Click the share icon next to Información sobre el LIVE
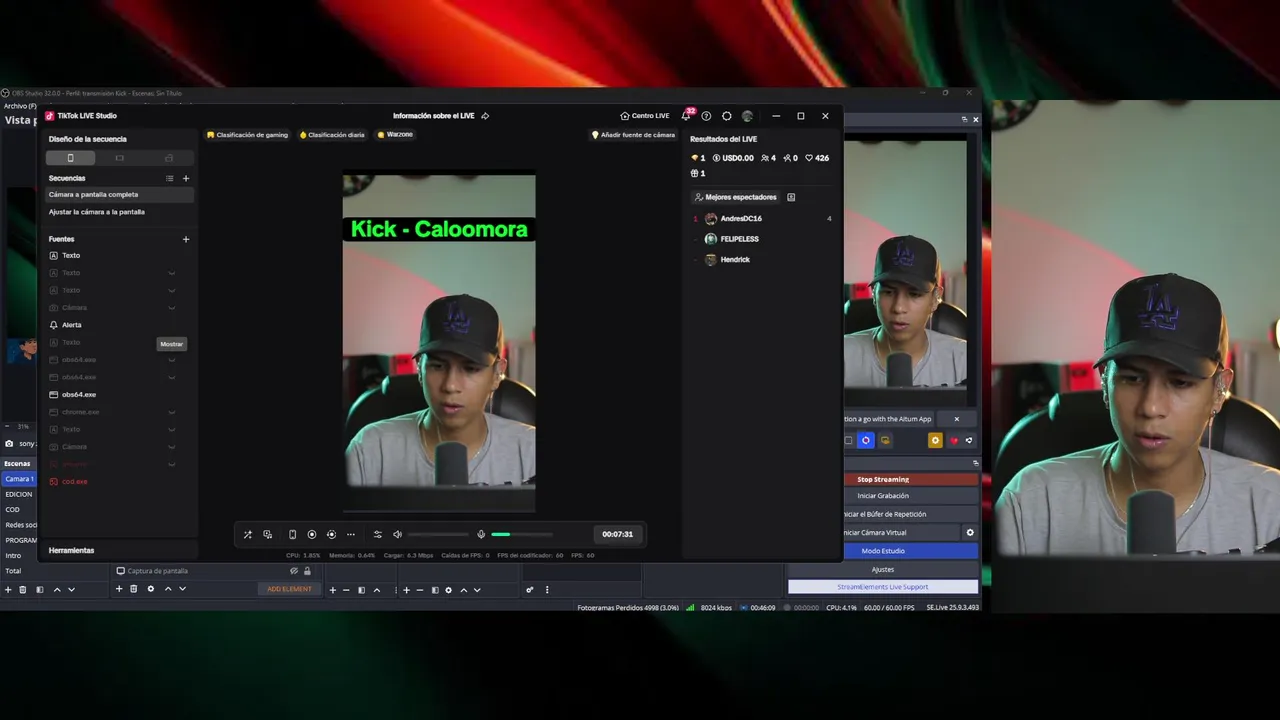The width and height of the screenshot is (1280, 720). coord(485,116)
